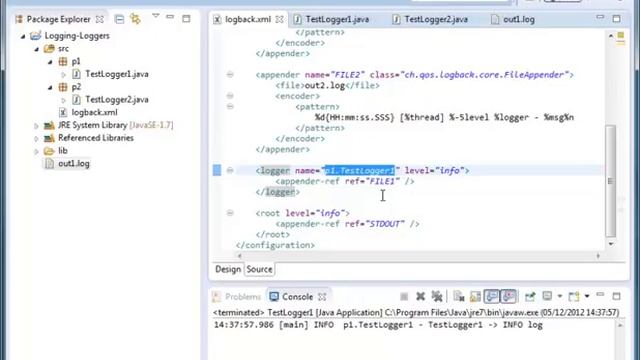This screenshot has height=360, width=640.
Task: Minimize the Package Explorer panel
Action: pos(170,18)
